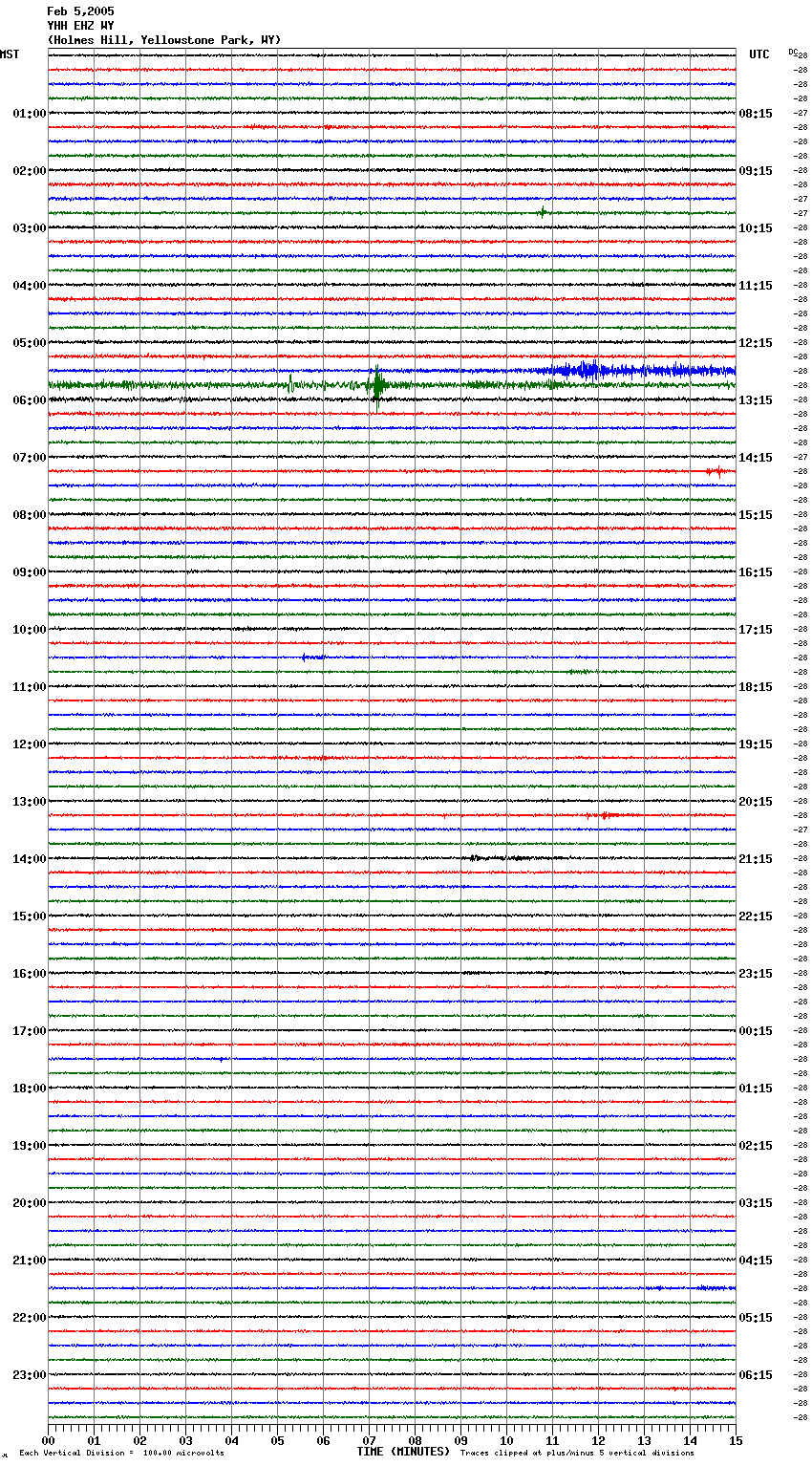Click the blue high-amplitude signal near minute 12

pos(590,371)
